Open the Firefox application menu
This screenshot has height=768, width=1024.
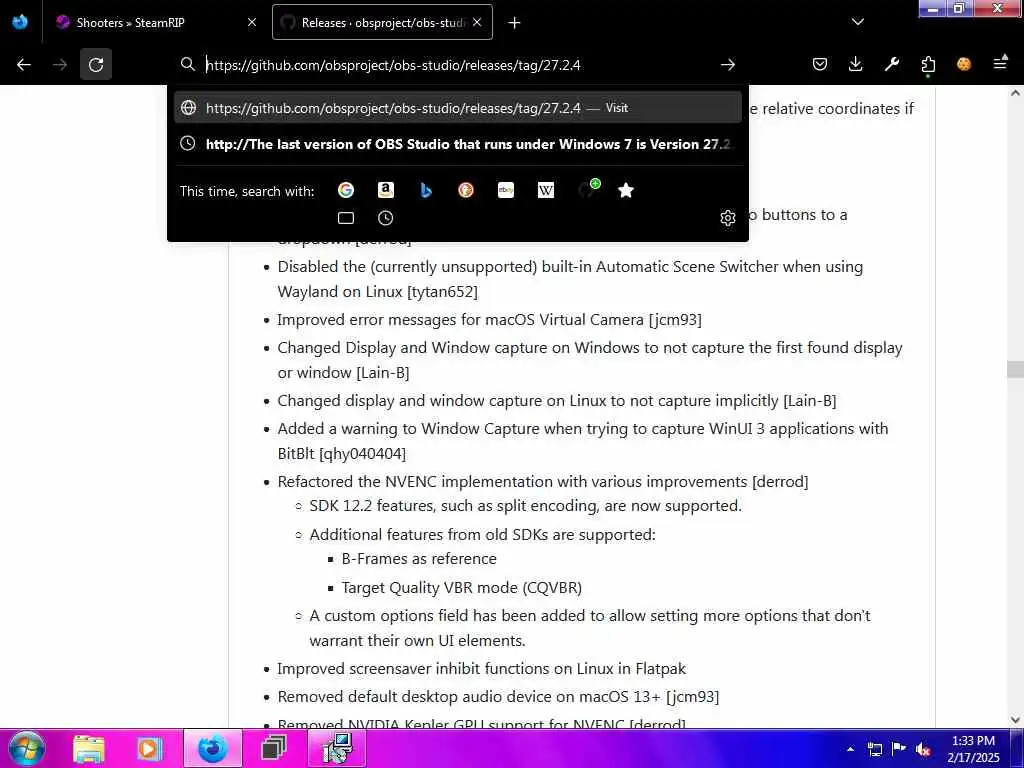click(x=1000, y=63)
